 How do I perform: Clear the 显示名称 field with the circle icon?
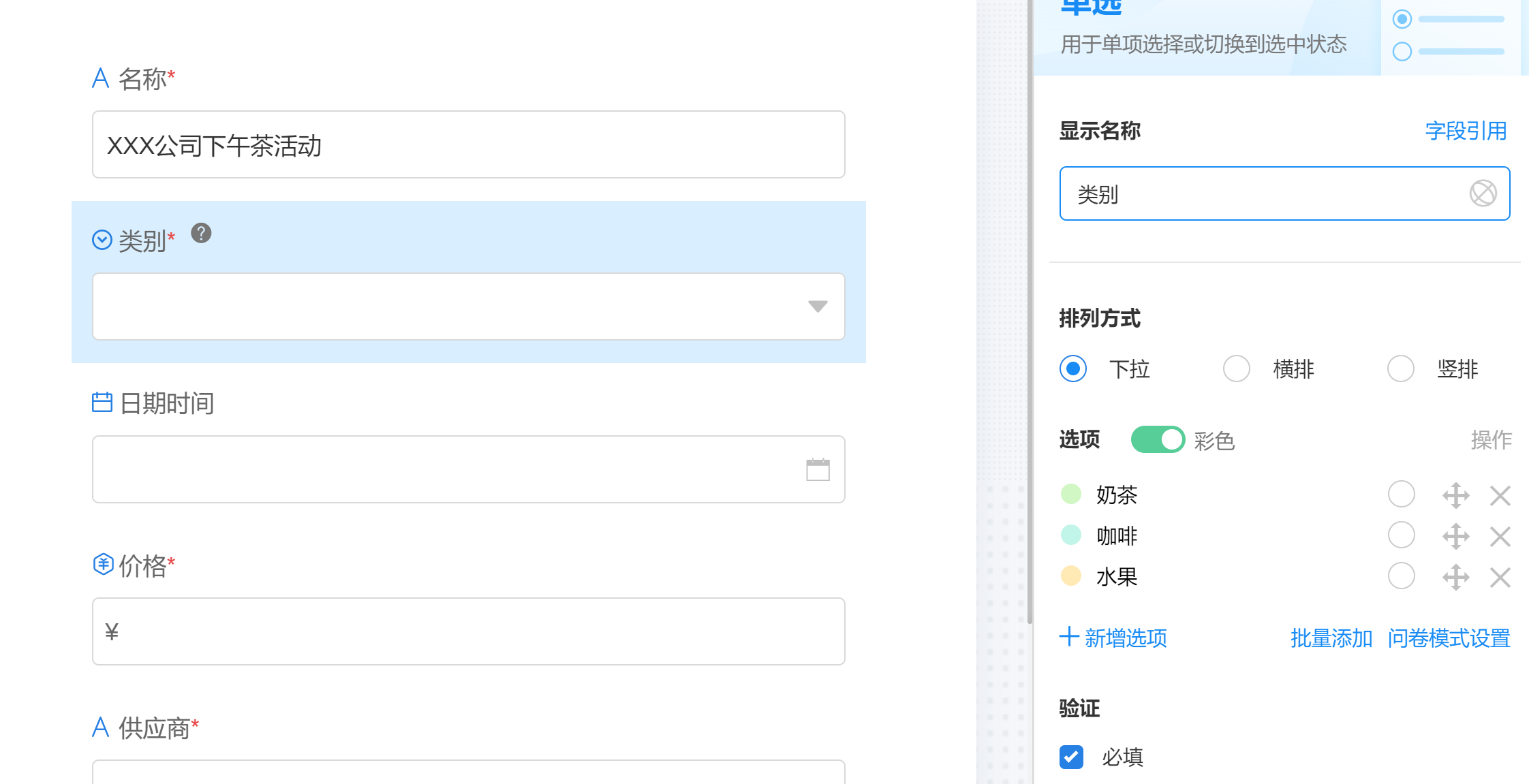point(1483,193)
